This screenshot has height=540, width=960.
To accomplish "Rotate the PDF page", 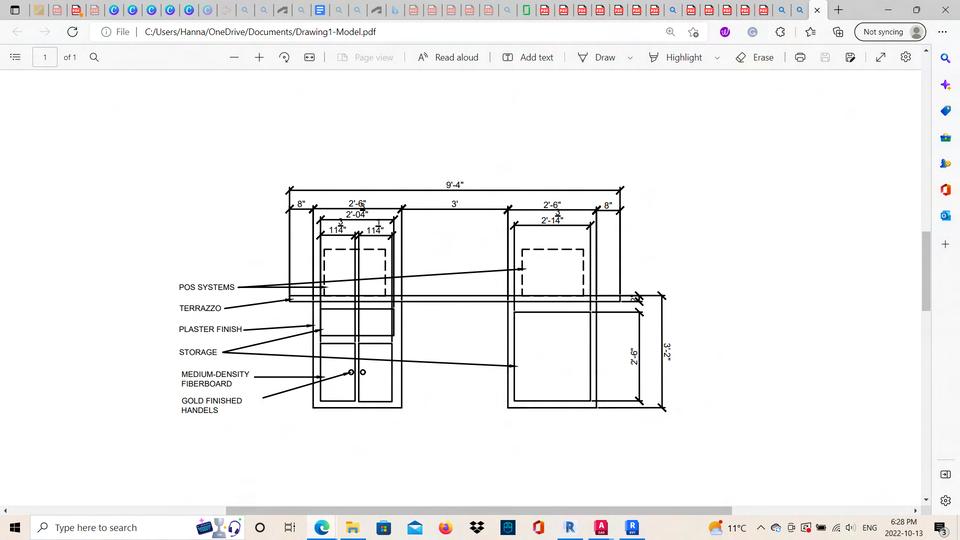I will pyautogui.click(x=284, y=57).
